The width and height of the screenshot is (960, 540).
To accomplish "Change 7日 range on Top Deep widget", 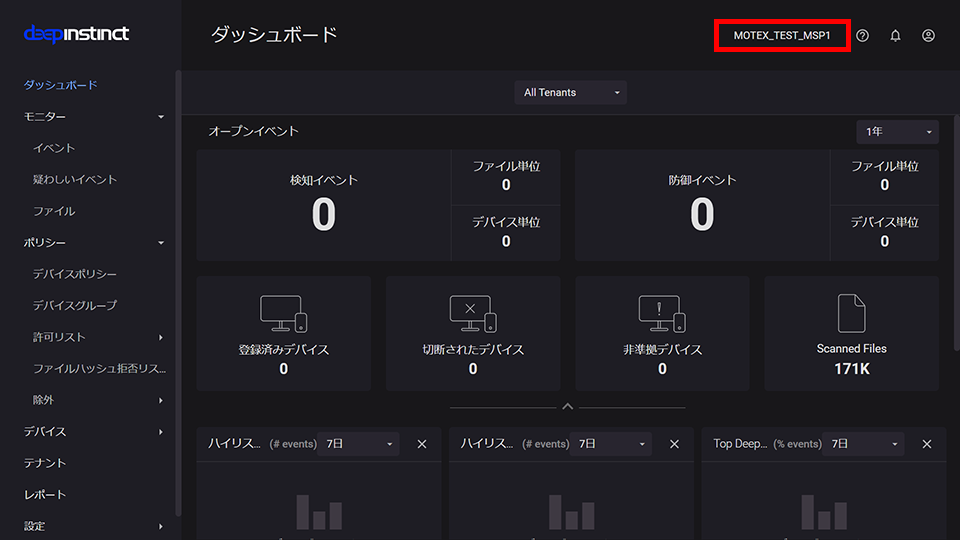I will click(x=864, y=444).
